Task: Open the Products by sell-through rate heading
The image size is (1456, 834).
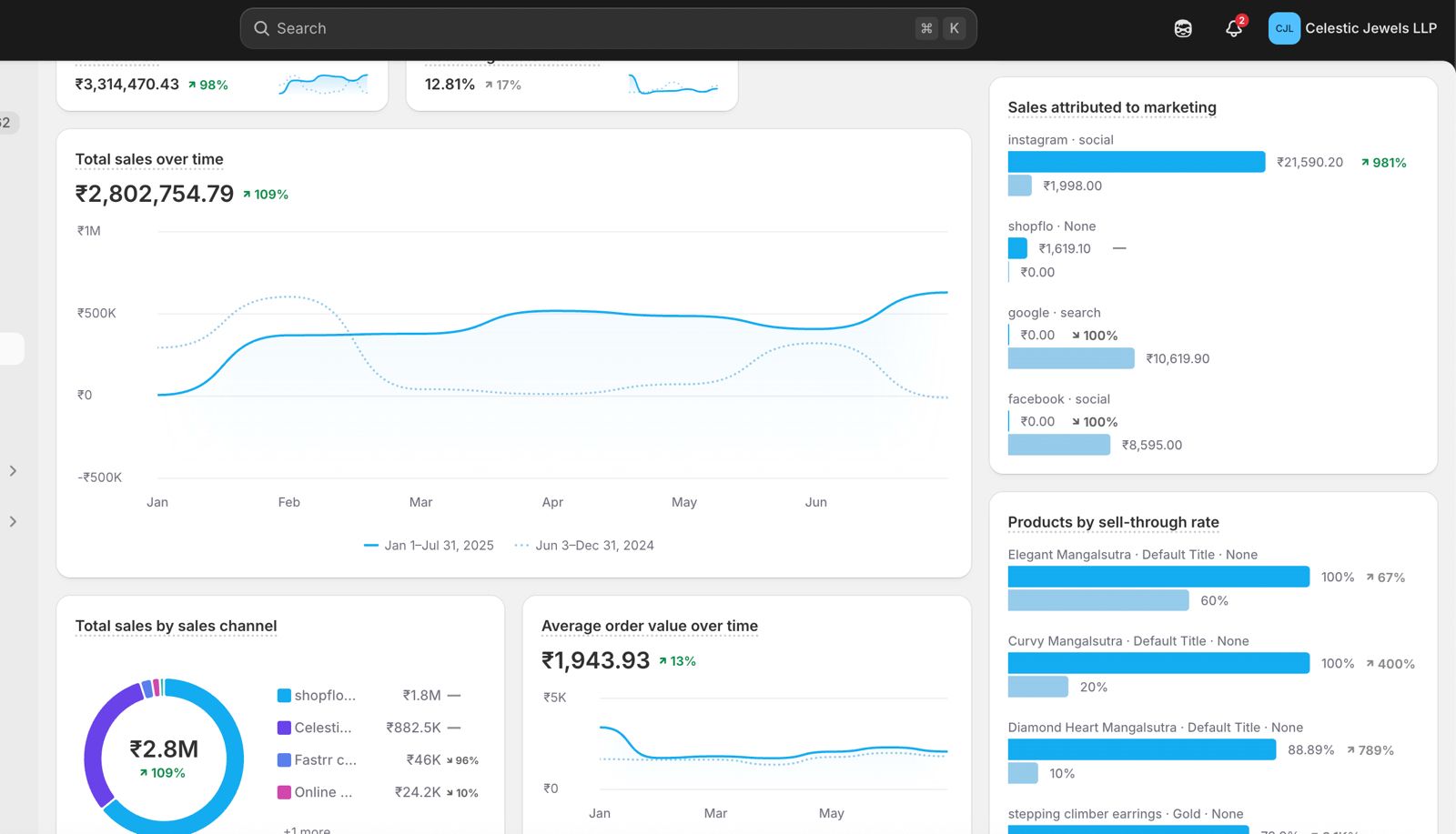Action: click(x=1113, y=522)
